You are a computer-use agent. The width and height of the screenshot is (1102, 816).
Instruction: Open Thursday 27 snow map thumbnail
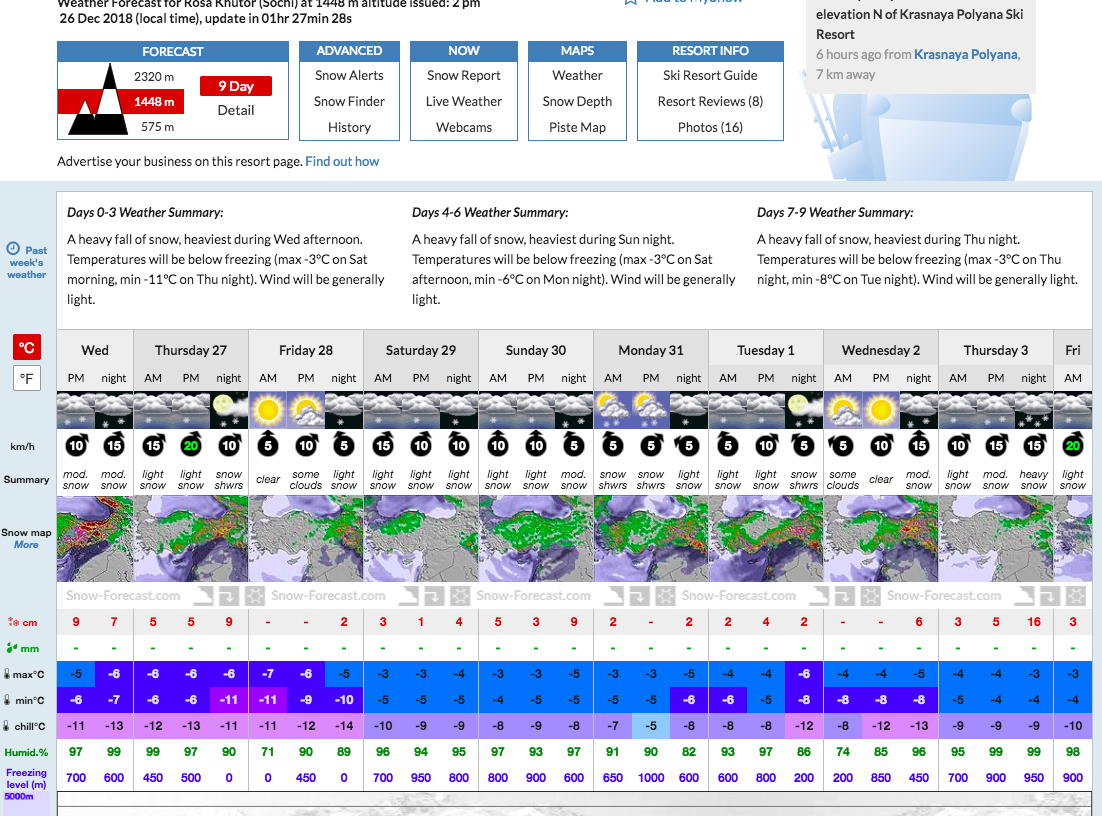point(190,539)
